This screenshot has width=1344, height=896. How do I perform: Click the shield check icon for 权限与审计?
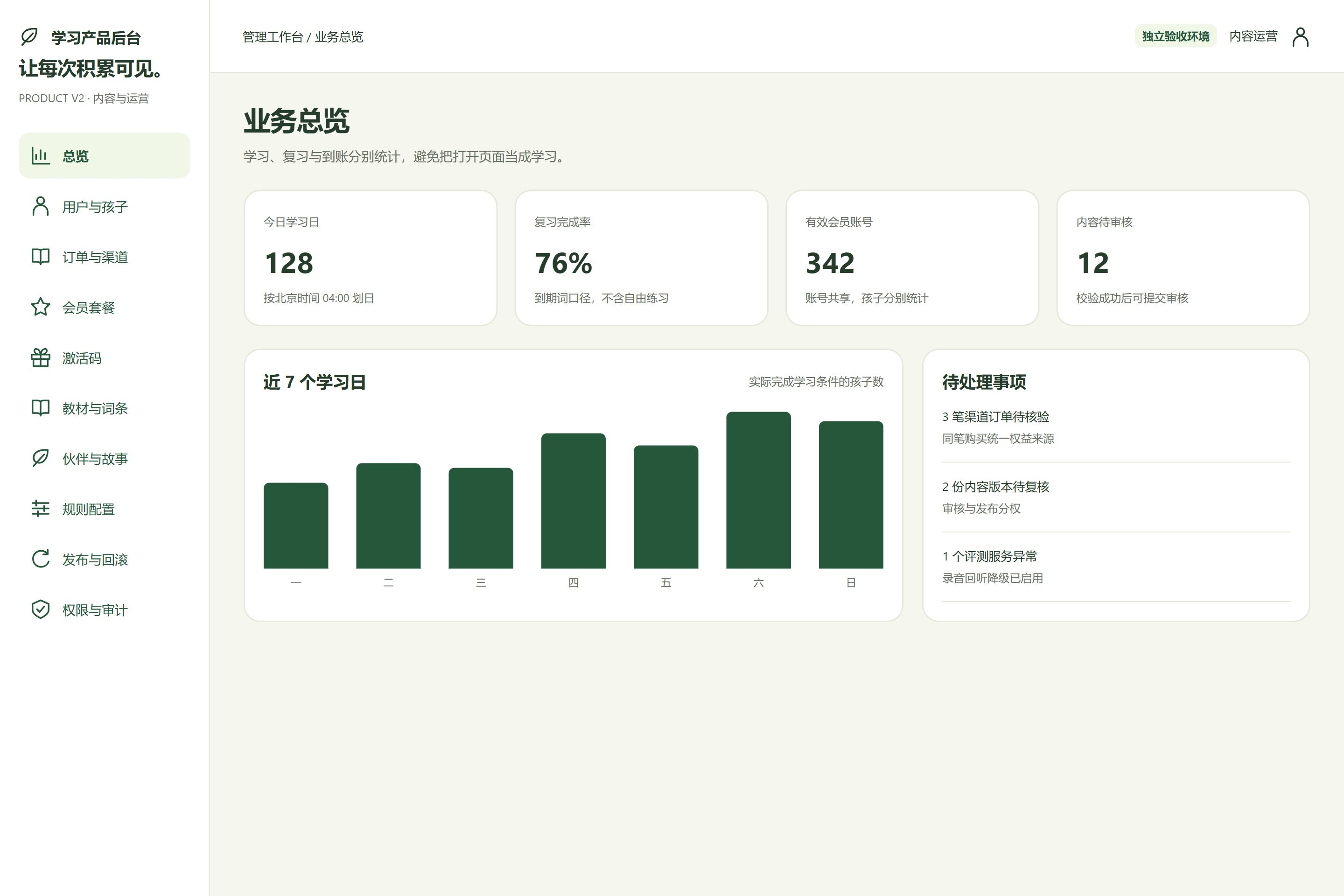(41, 609)
